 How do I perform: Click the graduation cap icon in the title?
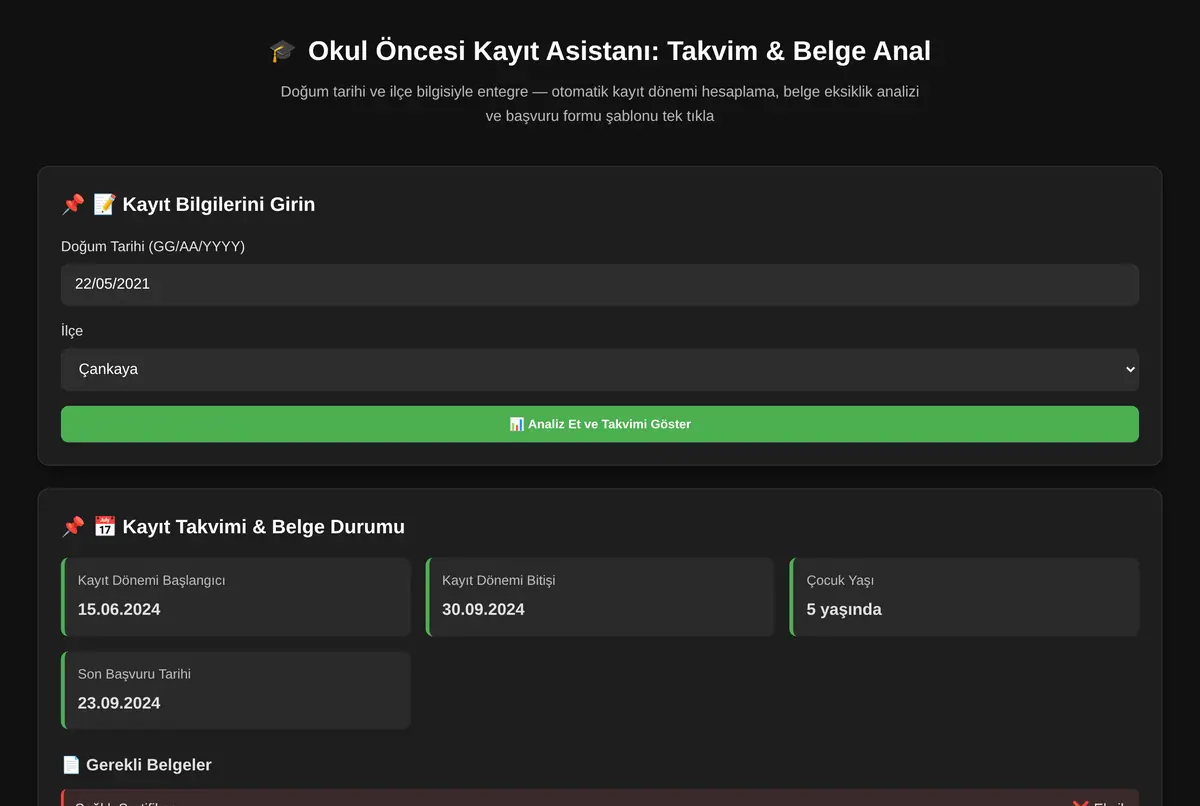click(x=283, y=50)
